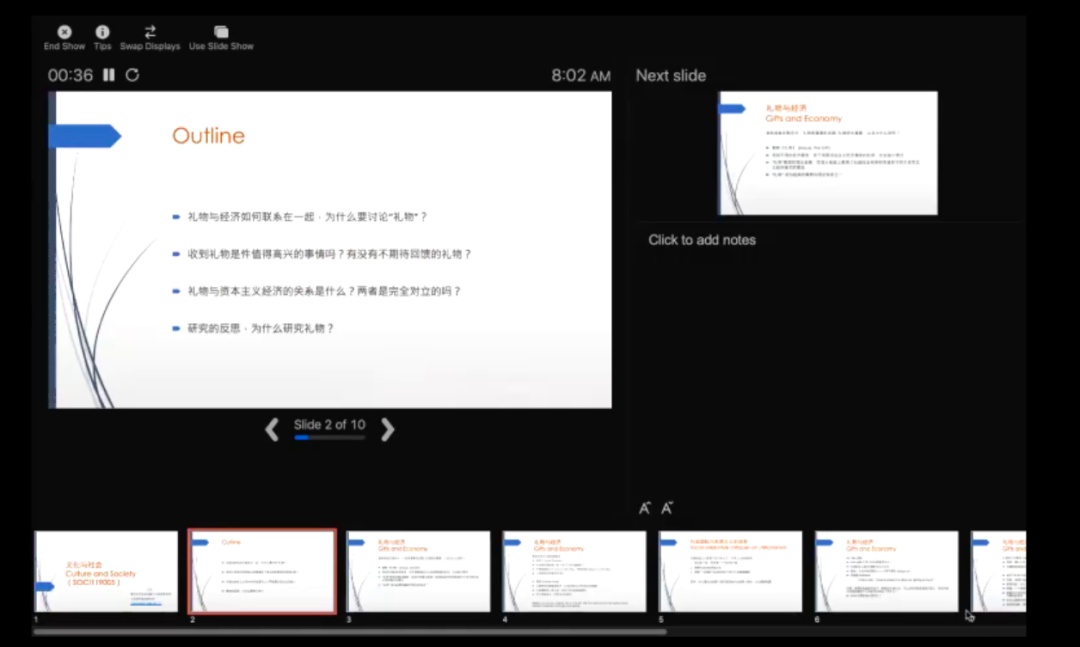Click the Next slide preview image
1080x647 pixels.
coord(828,153)
